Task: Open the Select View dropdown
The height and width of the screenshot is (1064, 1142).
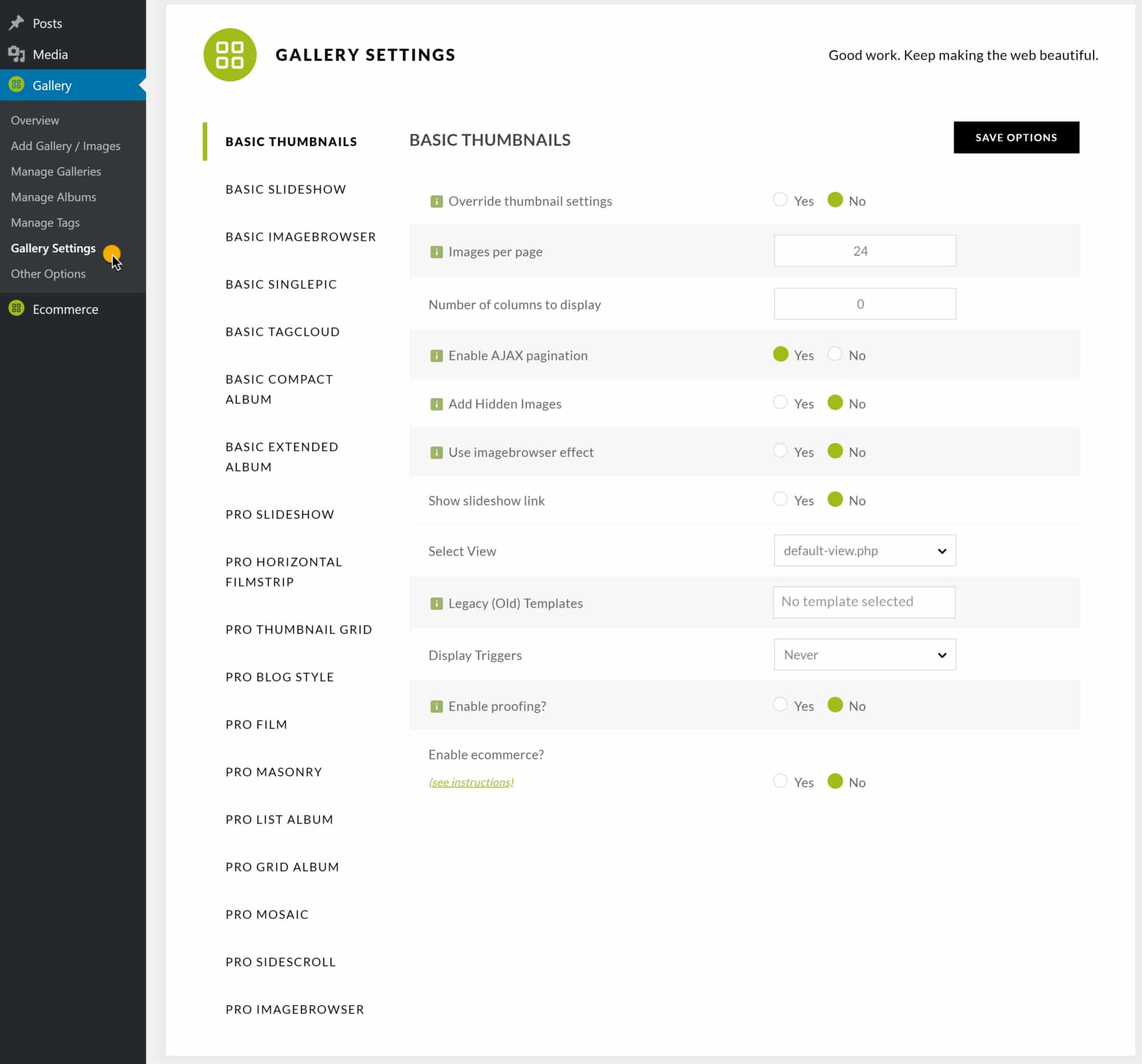Action: (x=864, y=551)
